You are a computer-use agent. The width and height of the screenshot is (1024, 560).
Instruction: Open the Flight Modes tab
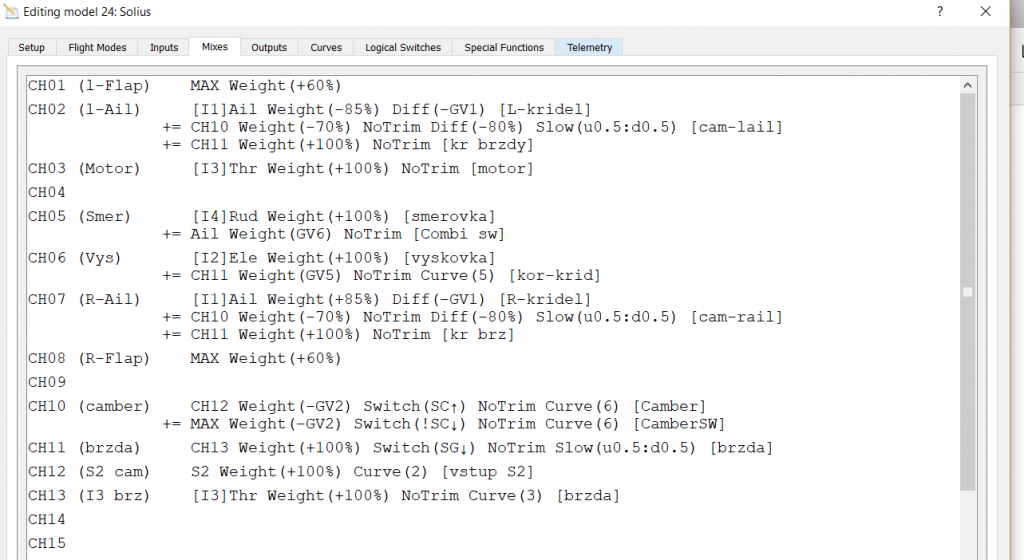click(x=97, y=47)
